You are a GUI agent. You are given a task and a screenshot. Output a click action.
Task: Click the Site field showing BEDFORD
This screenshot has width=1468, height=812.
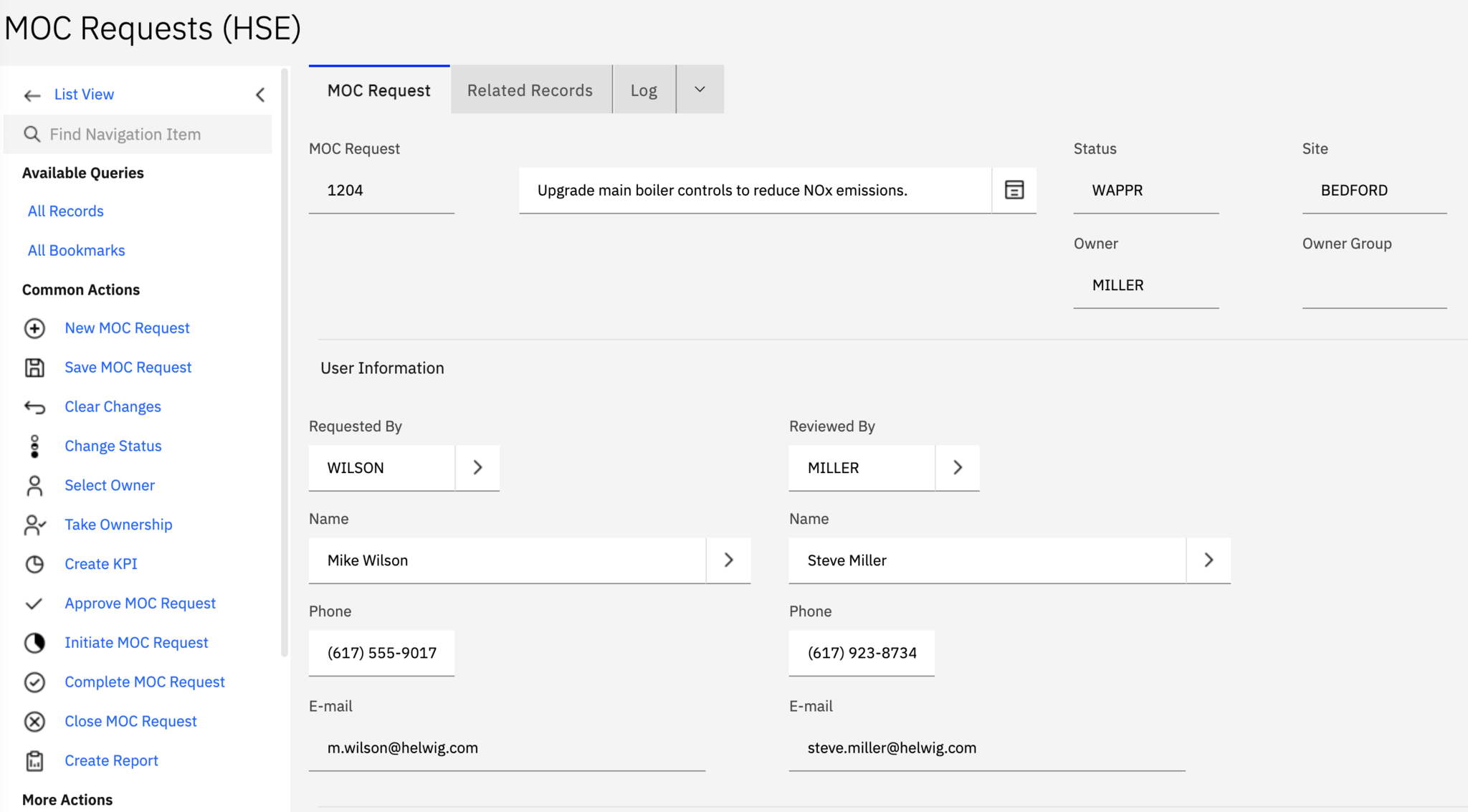tap(1375, 190)
